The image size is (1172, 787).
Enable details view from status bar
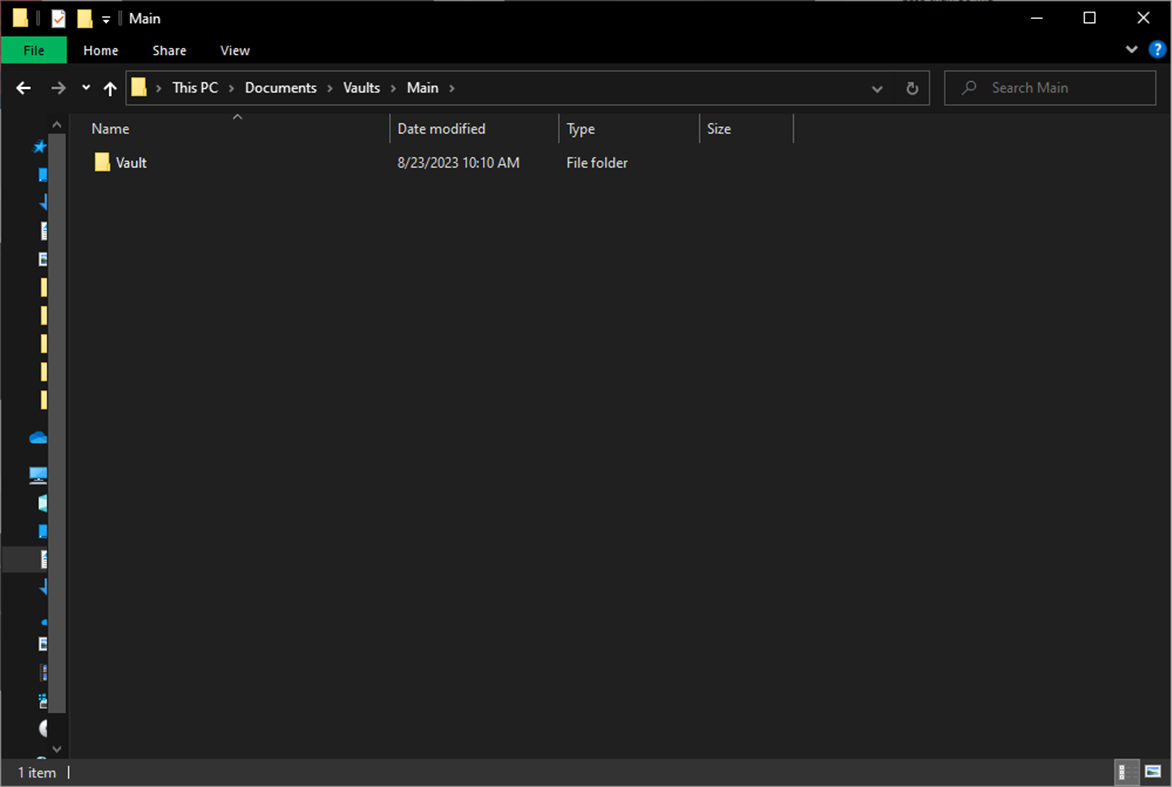coord(1125,772)
